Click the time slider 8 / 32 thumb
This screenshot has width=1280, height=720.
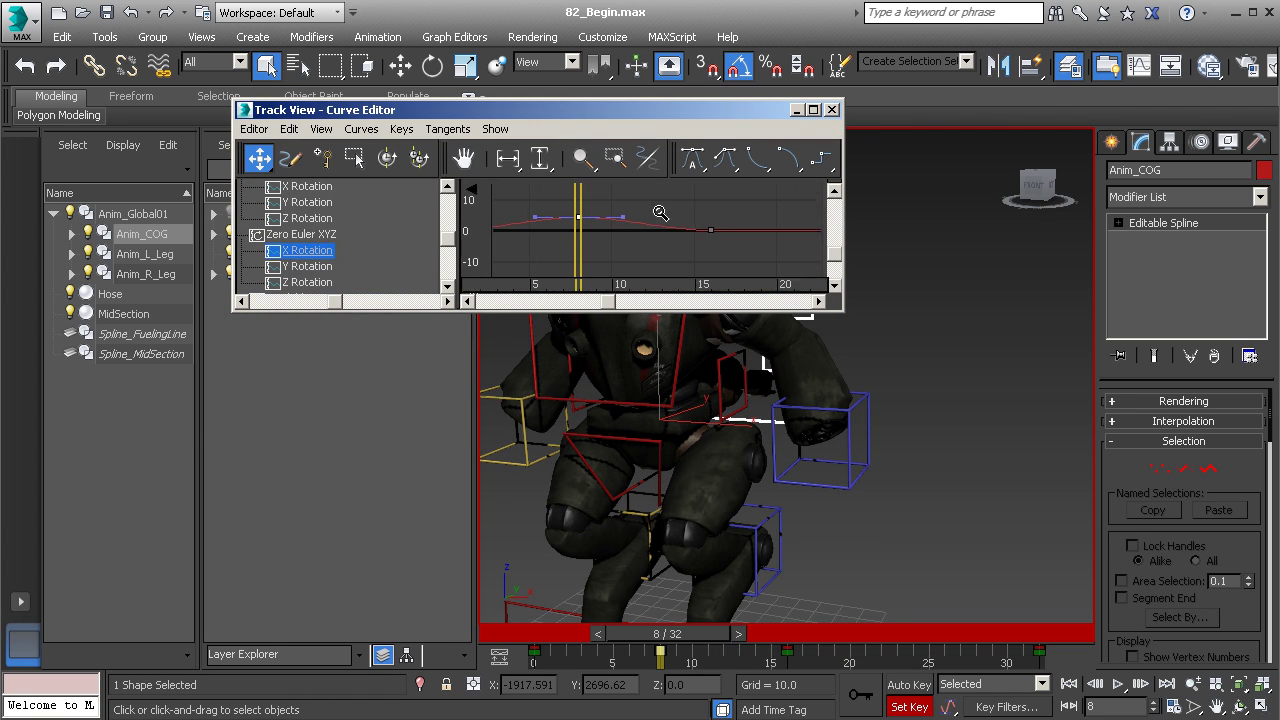[667, 634]
